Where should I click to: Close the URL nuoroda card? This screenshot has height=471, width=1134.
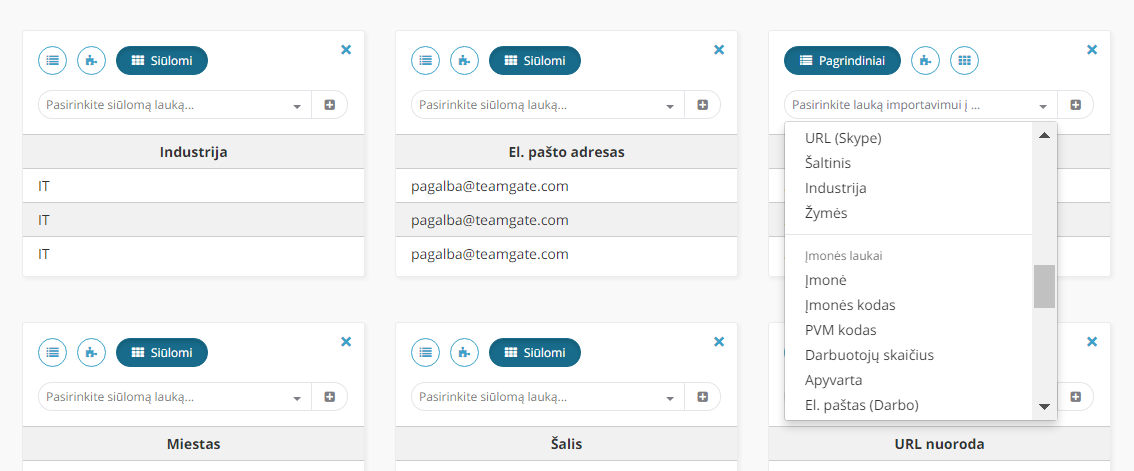coord(1092,342)
